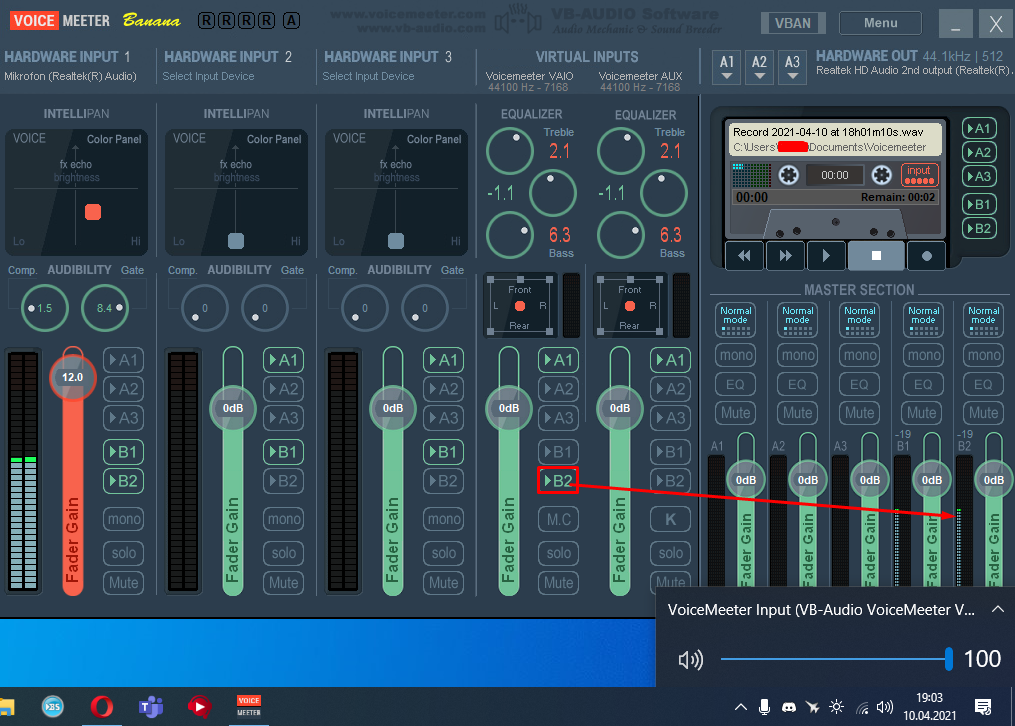Viewport: 1015px width, 726px height.
Task: Toggle EQ on B2 master bus
Action: click(983, 384)
